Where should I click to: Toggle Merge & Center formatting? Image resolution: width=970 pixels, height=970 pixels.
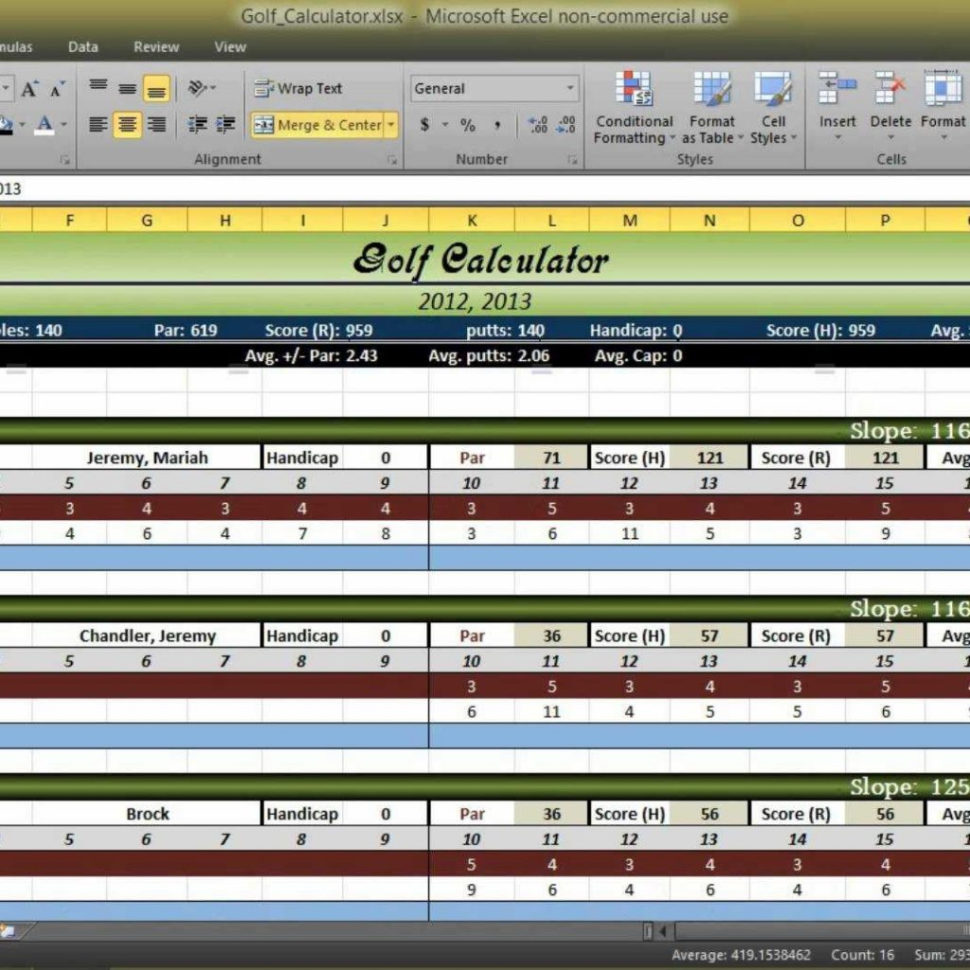pyautogui.click(x=311, y=125)
